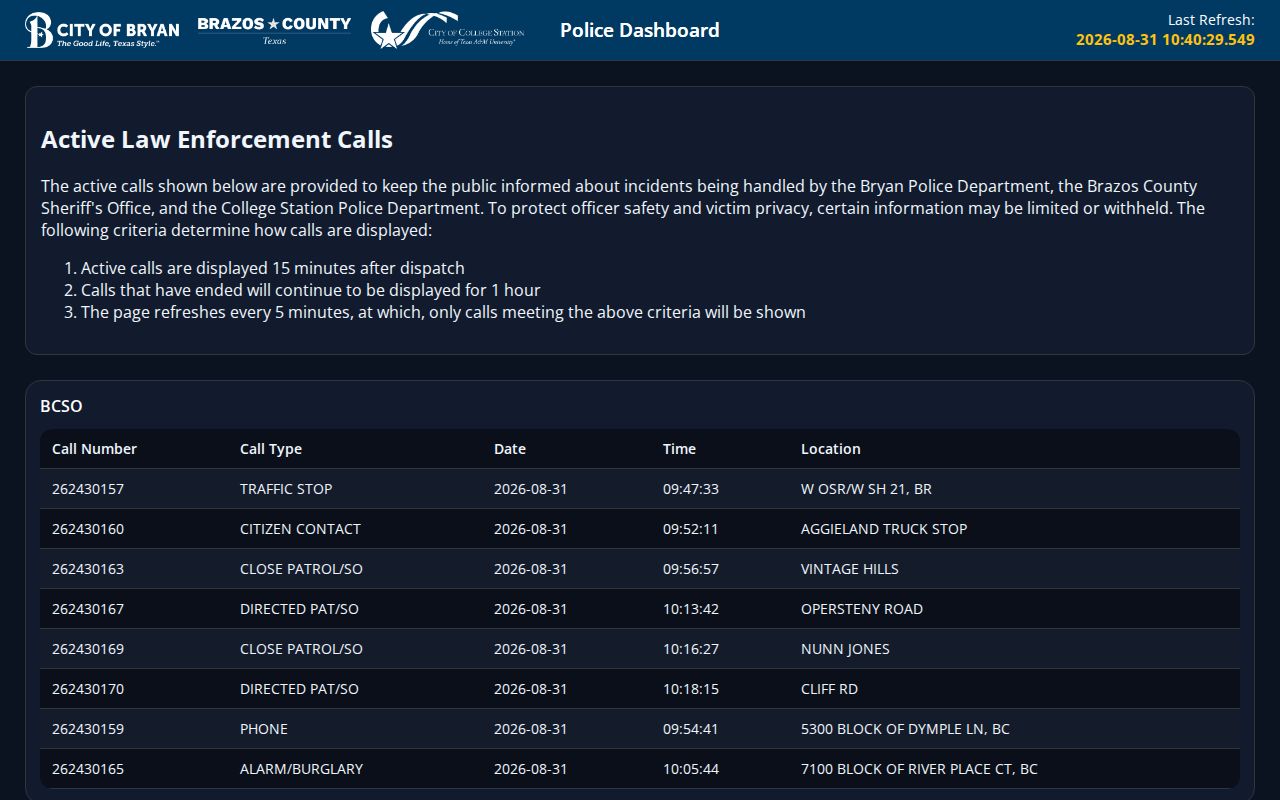The width and height of the screenshot is (1280, 800).
Task: Click the ALARM/BURGLARY call type
Action: 301,769
